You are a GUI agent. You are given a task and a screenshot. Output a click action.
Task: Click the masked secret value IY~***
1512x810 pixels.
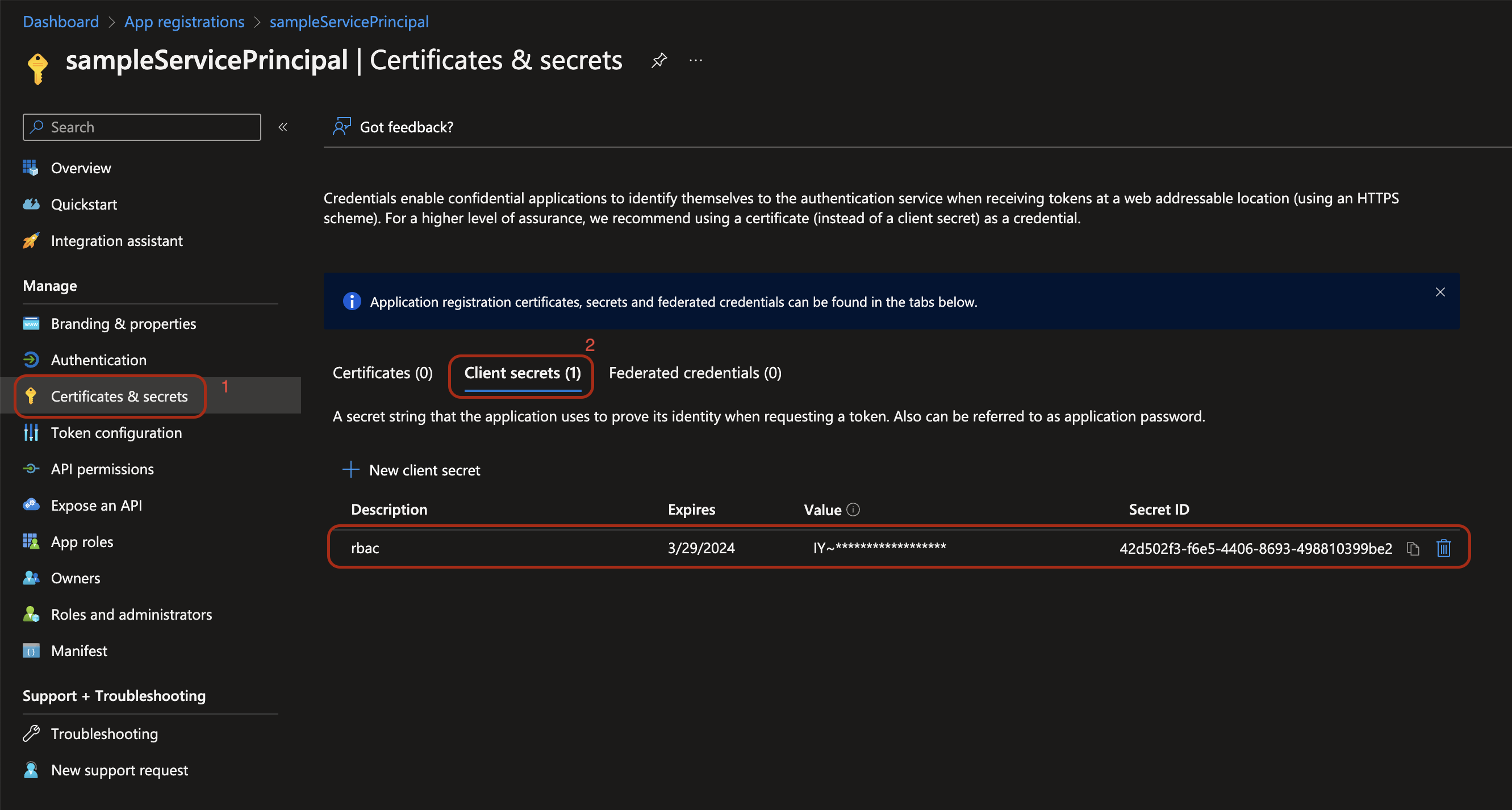pyautogui.click(x=879, y=548)
